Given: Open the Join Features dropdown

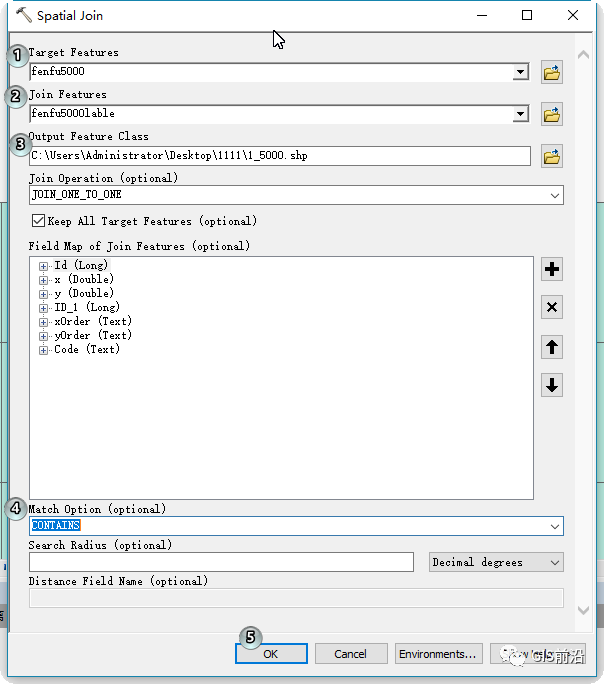Looking at the screenshot, I should pyautogui.click(x=520, y=114).
